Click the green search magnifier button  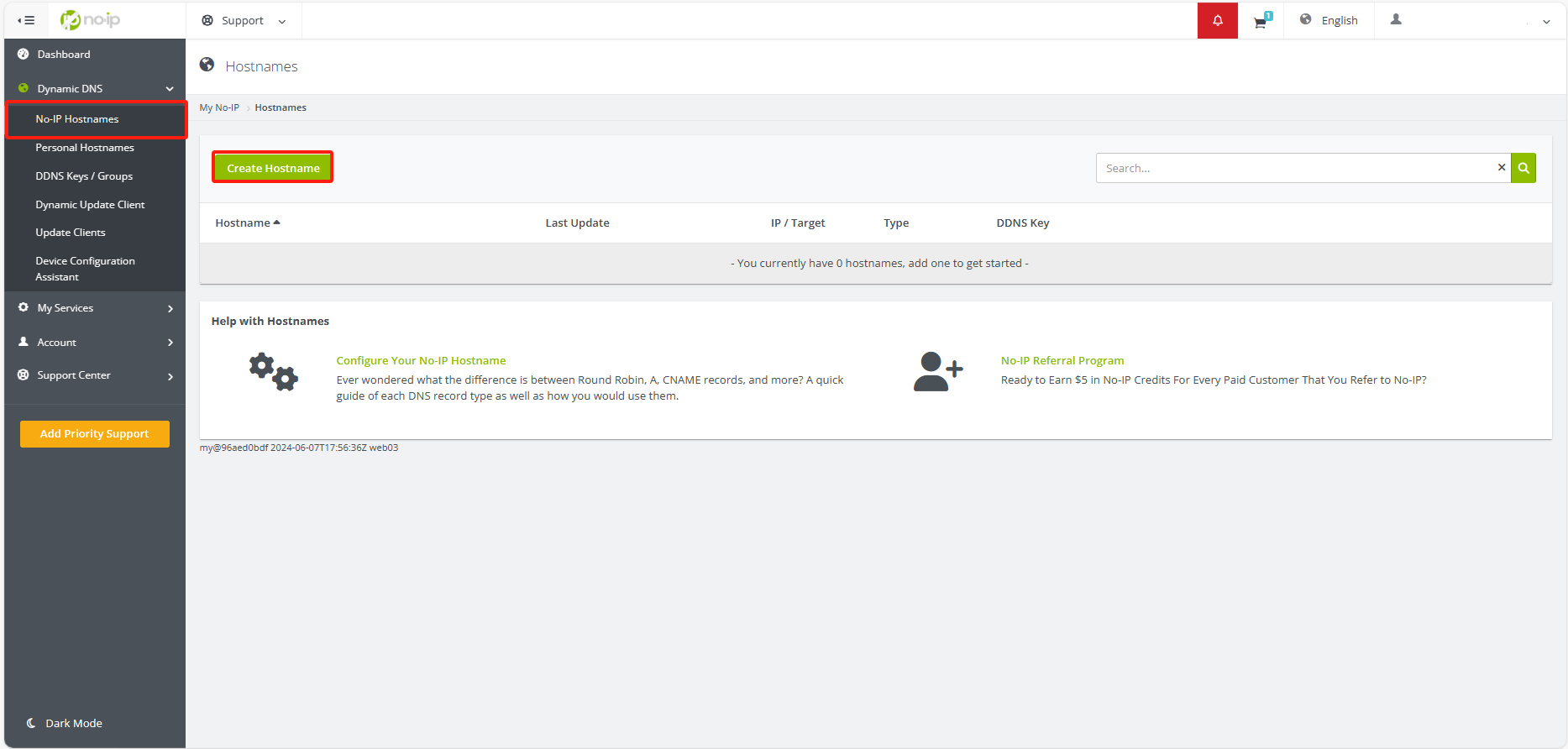click(x=1523, y=168)
